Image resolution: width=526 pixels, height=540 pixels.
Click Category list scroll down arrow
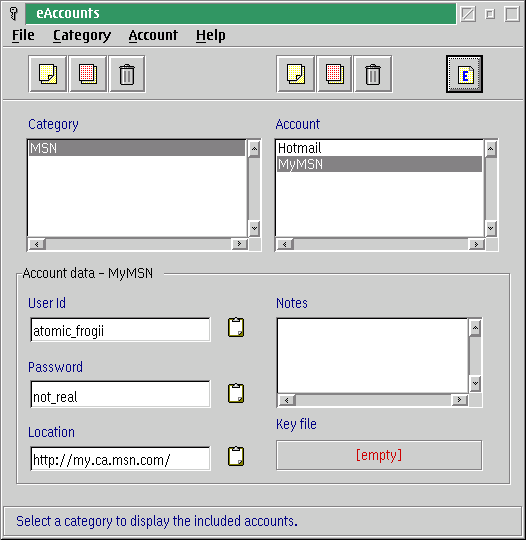click(254, 228)
